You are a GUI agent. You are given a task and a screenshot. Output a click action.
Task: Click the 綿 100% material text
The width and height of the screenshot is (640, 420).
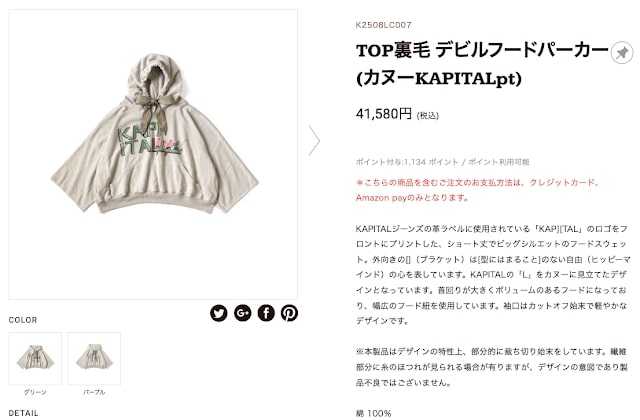tap(373, 413)
